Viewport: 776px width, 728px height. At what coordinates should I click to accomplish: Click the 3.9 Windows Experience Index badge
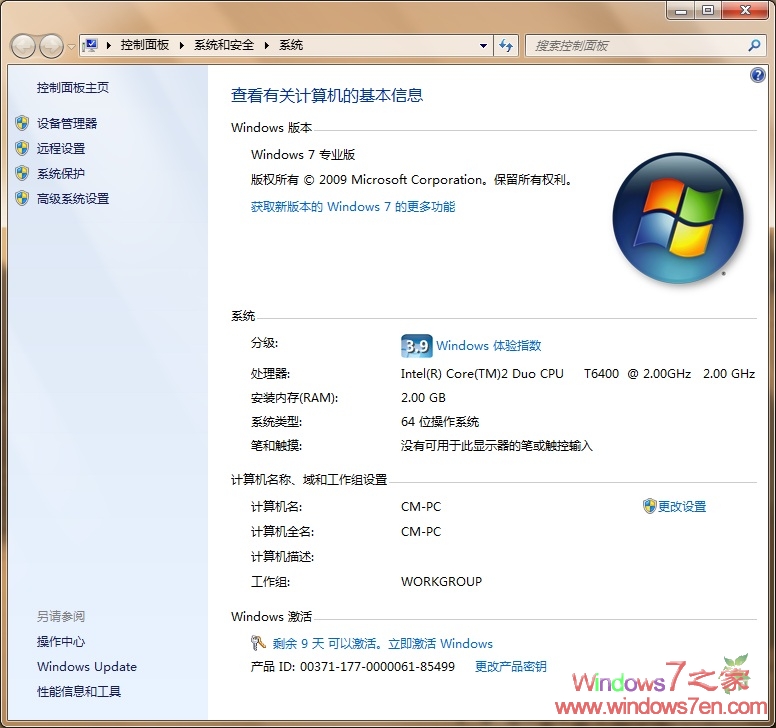point(415,346)
